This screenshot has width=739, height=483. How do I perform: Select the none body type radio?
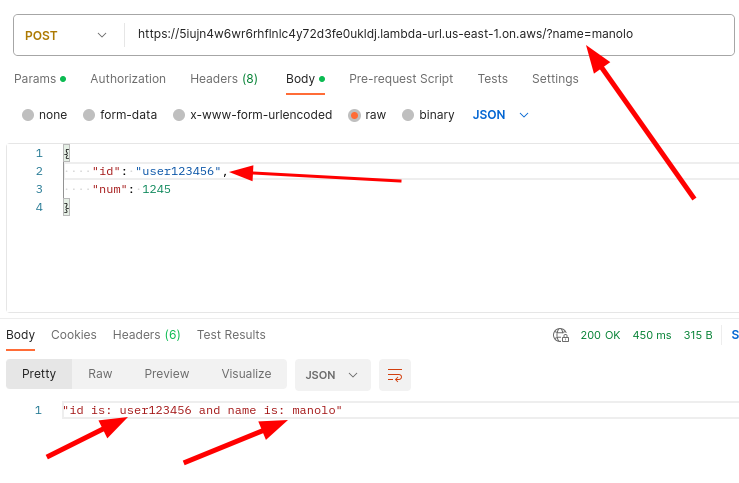click(28, 115)
